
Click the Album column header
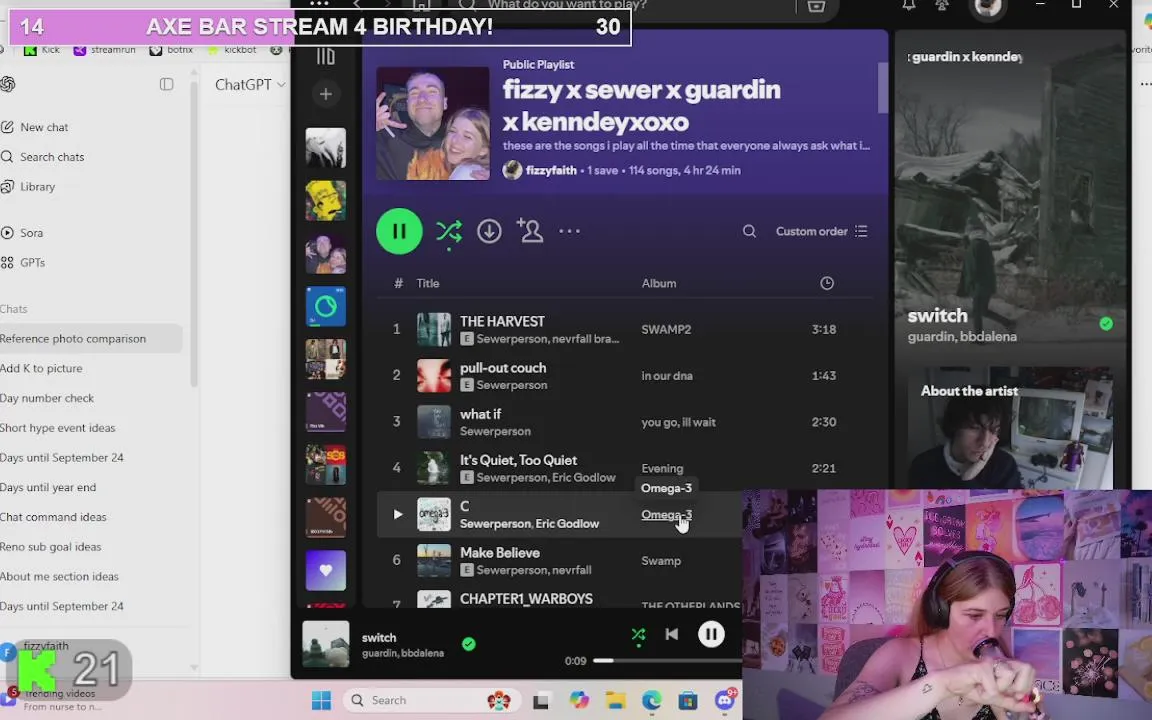click(659, 284)
